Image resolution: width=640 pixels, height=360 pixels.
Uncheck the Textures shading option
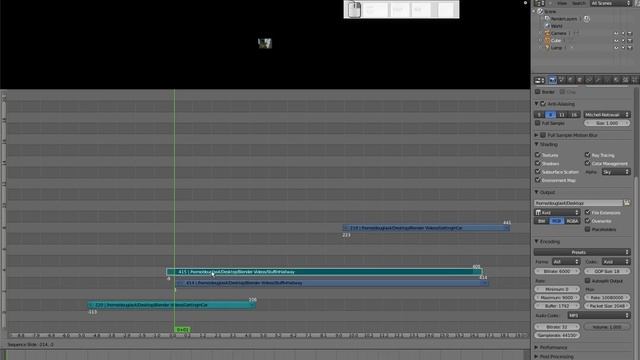coord(538,155)
